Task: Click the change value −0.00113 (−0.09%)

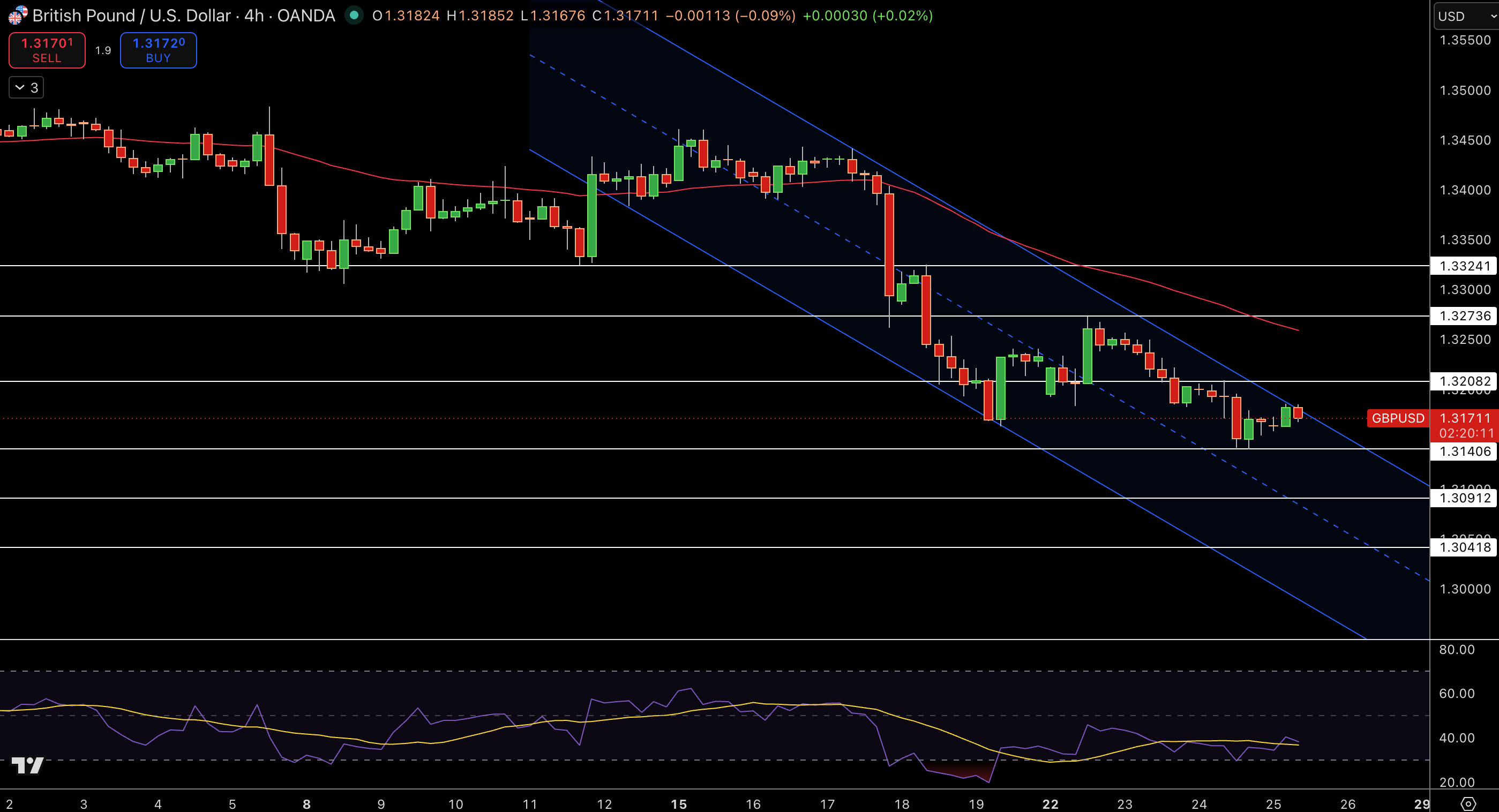Action: [x=730, y=15]
